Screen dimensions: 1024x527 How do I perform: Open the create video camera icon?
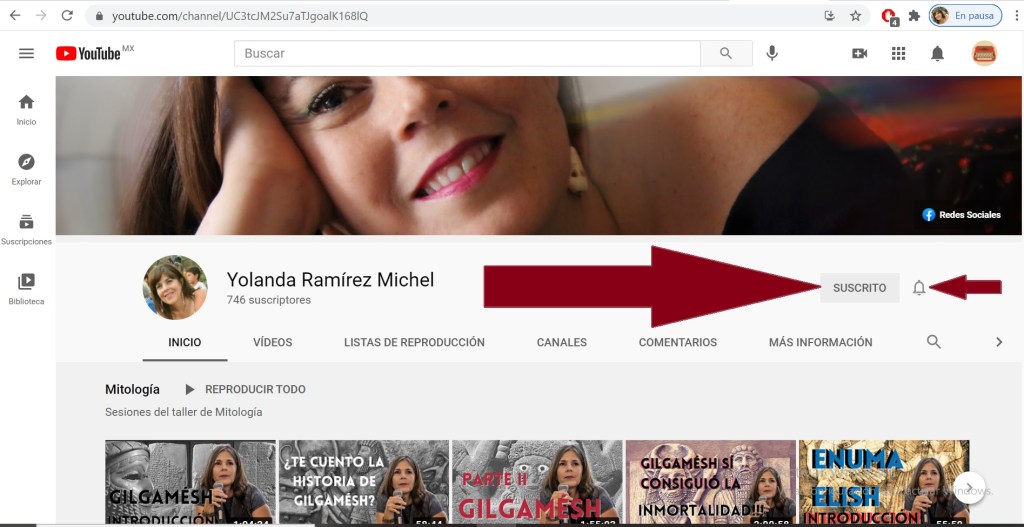(859, 53)
